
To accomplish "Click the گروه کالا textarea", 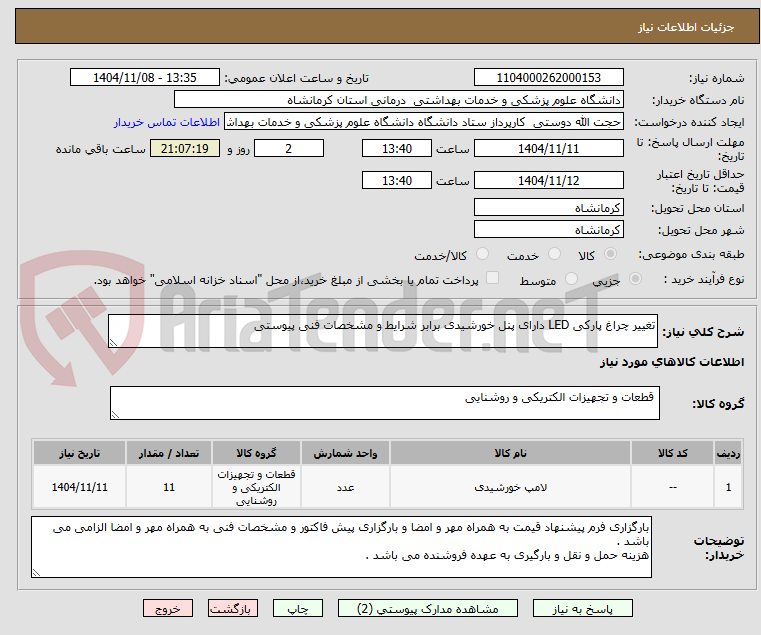I will [x=384, y=403].
